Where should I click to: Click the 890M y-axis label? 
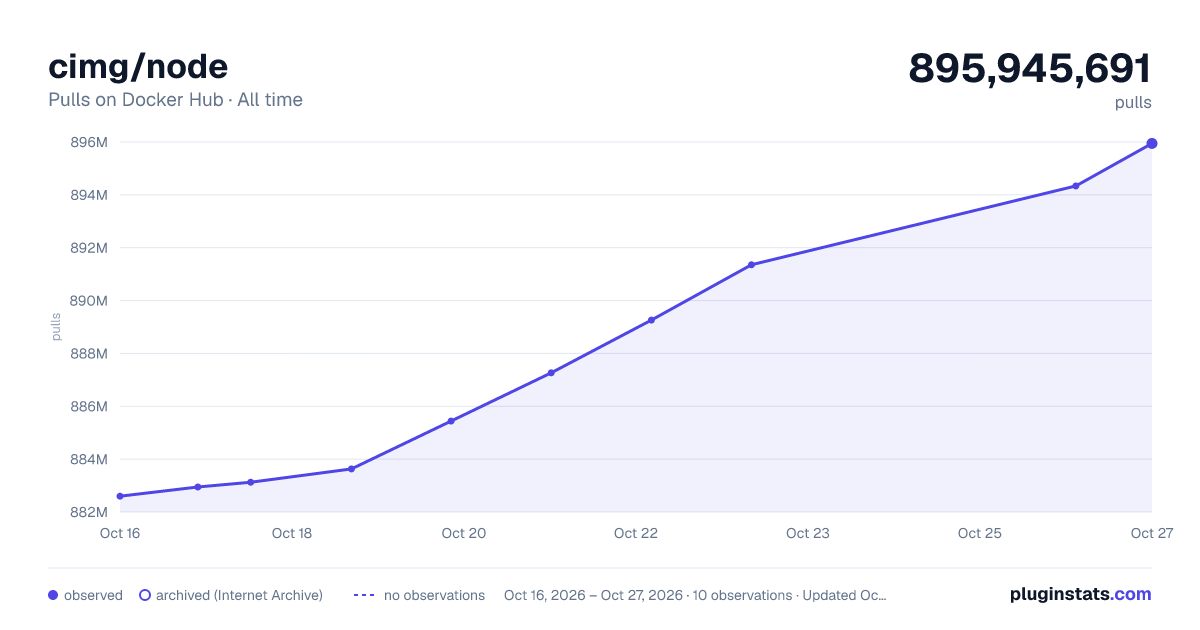pos(89,301)
